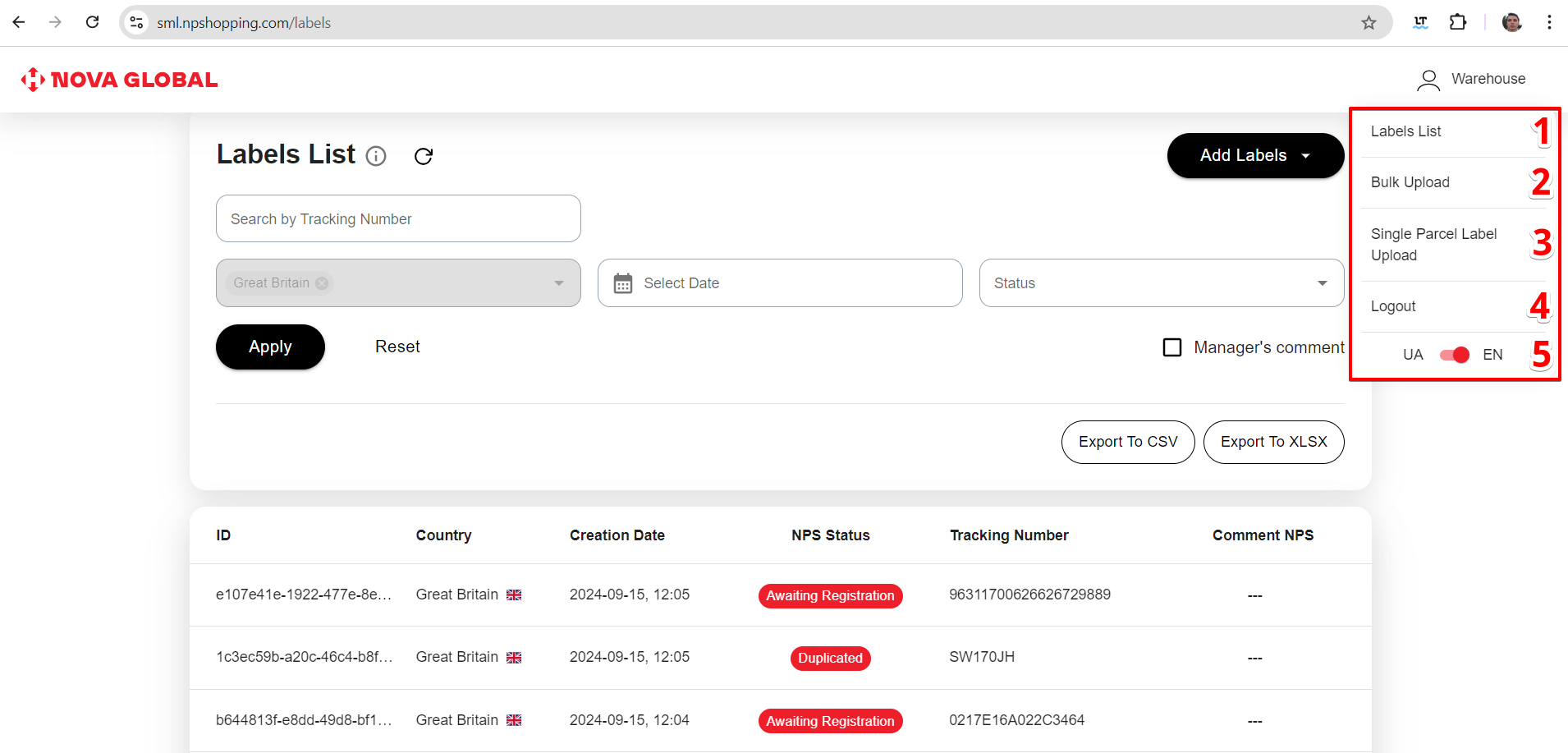Click the Apply button
The image size is (1568, 753).
coord(270,347)
